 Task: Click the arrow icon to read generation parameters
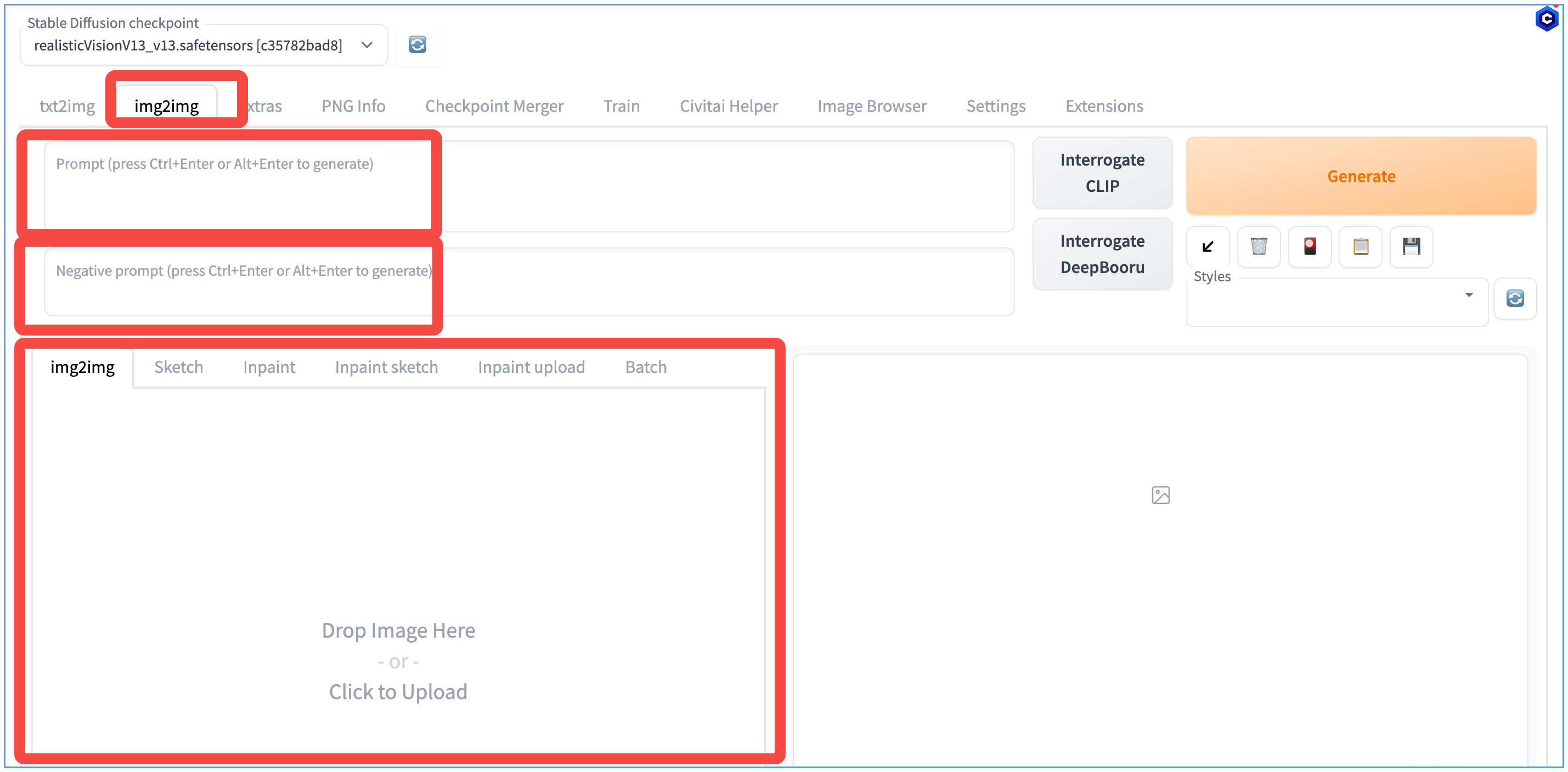1208,246
